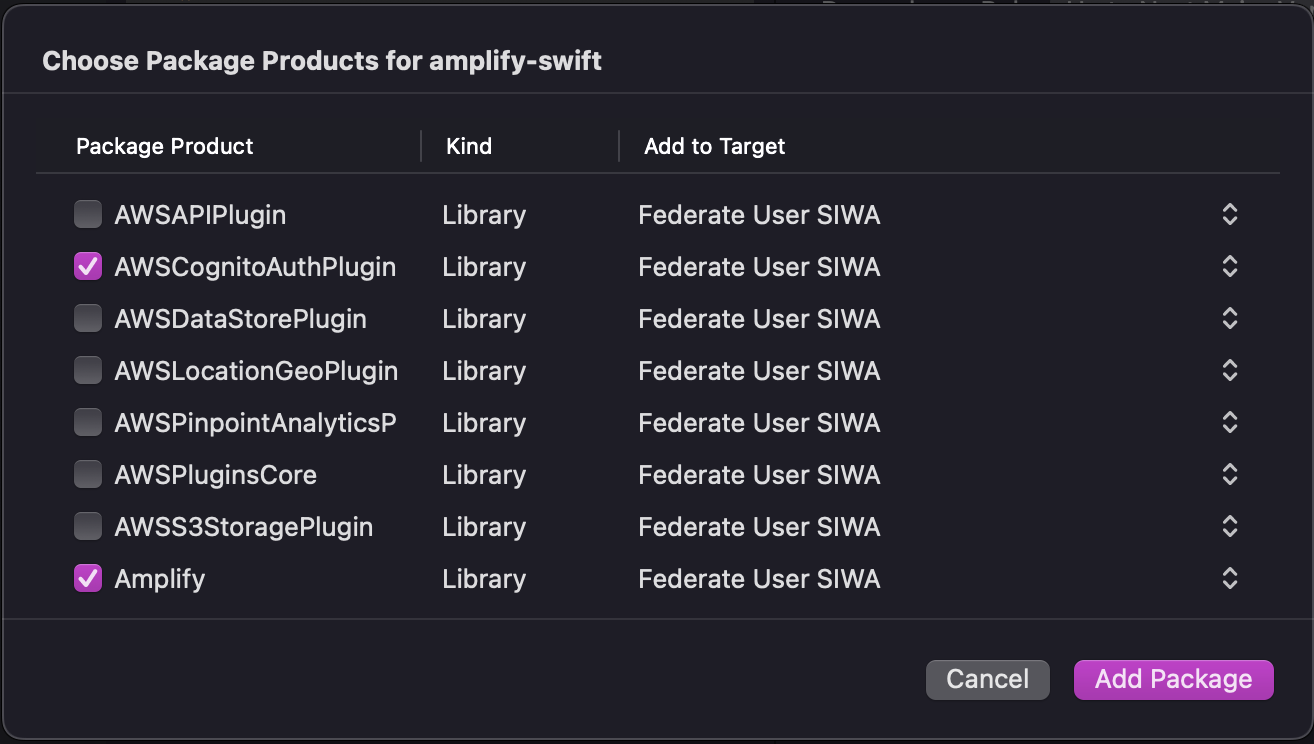This screenshot has height=744, width=1314.
Task: Cancel the package products dialog
Action: (987, 679)
